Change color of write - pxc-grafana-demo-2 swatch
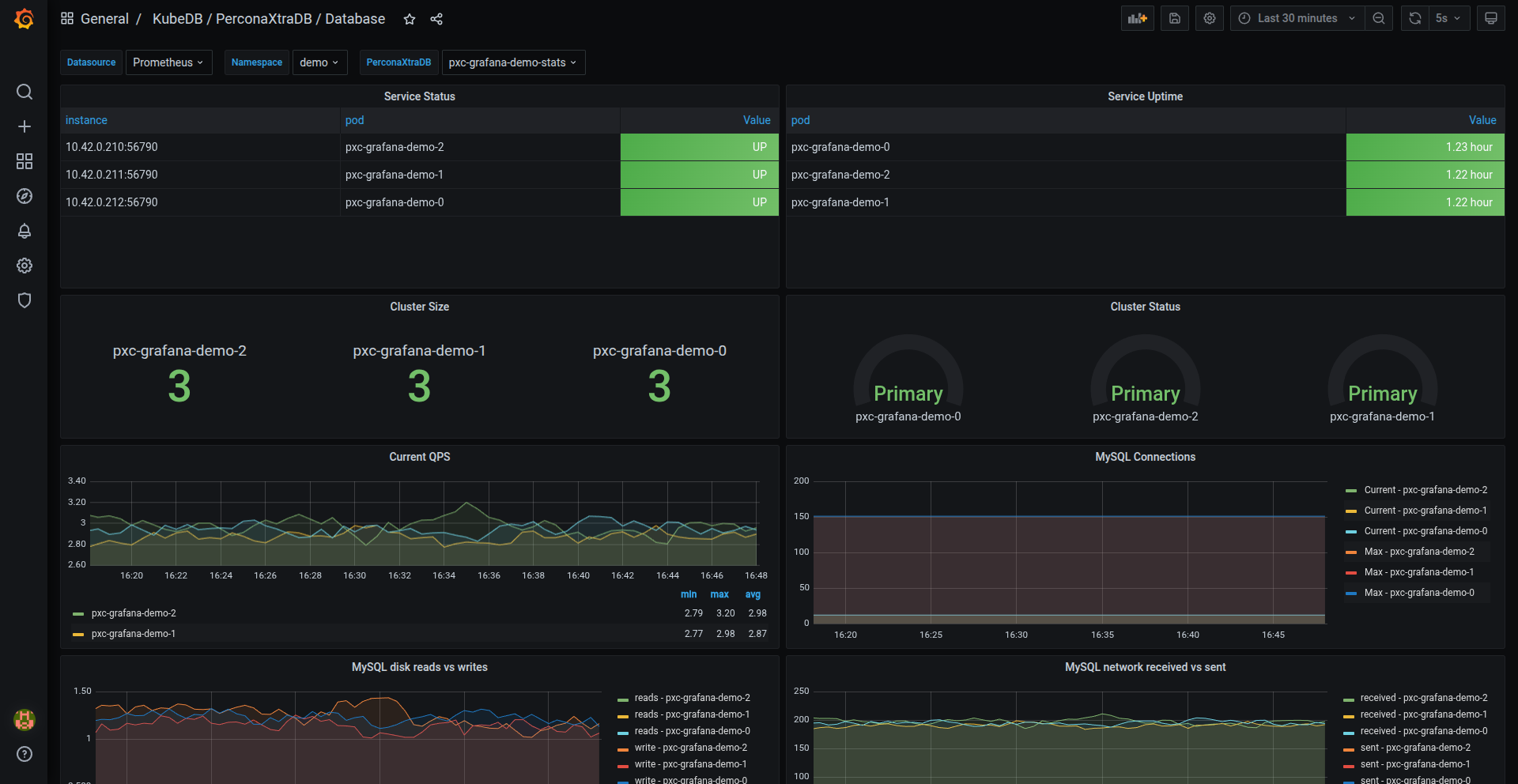Image resolution: width=1518 pixels, height=784 pixels. [623, 748]
